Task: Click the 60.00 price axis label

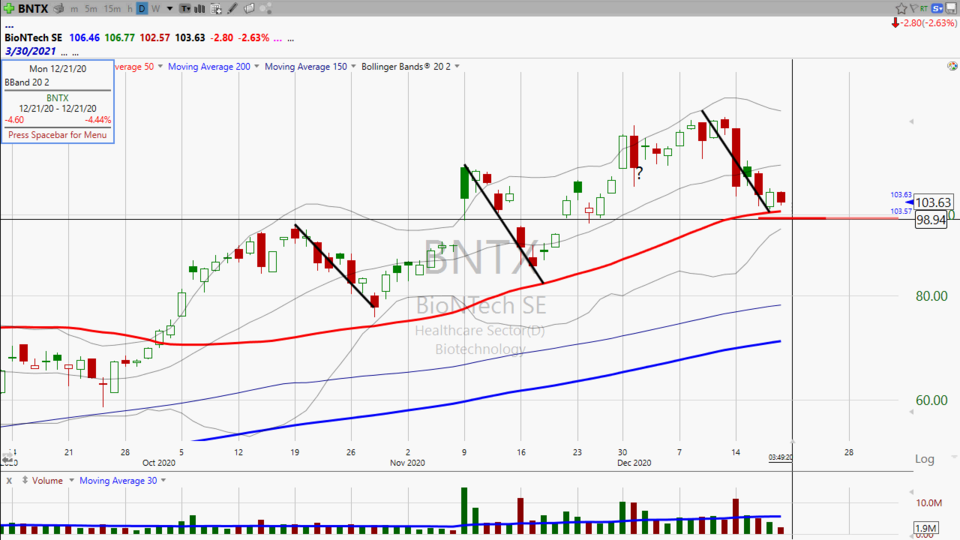Action: (x=931, y=400)
